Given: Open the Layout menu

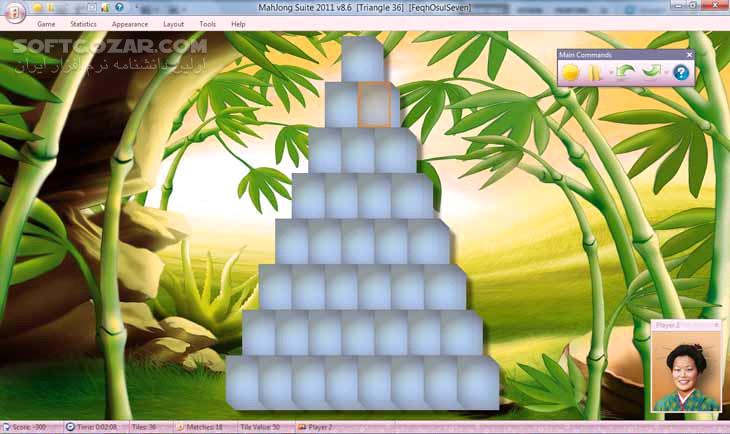Looking at the screenshot, I should tap(173, 24).
